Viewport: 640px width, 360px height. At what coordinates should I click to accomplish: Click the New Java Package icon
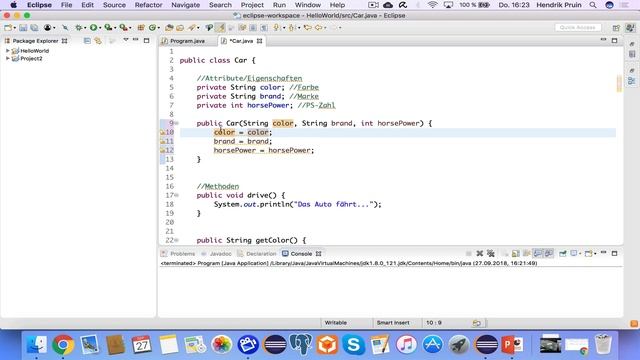141,28
